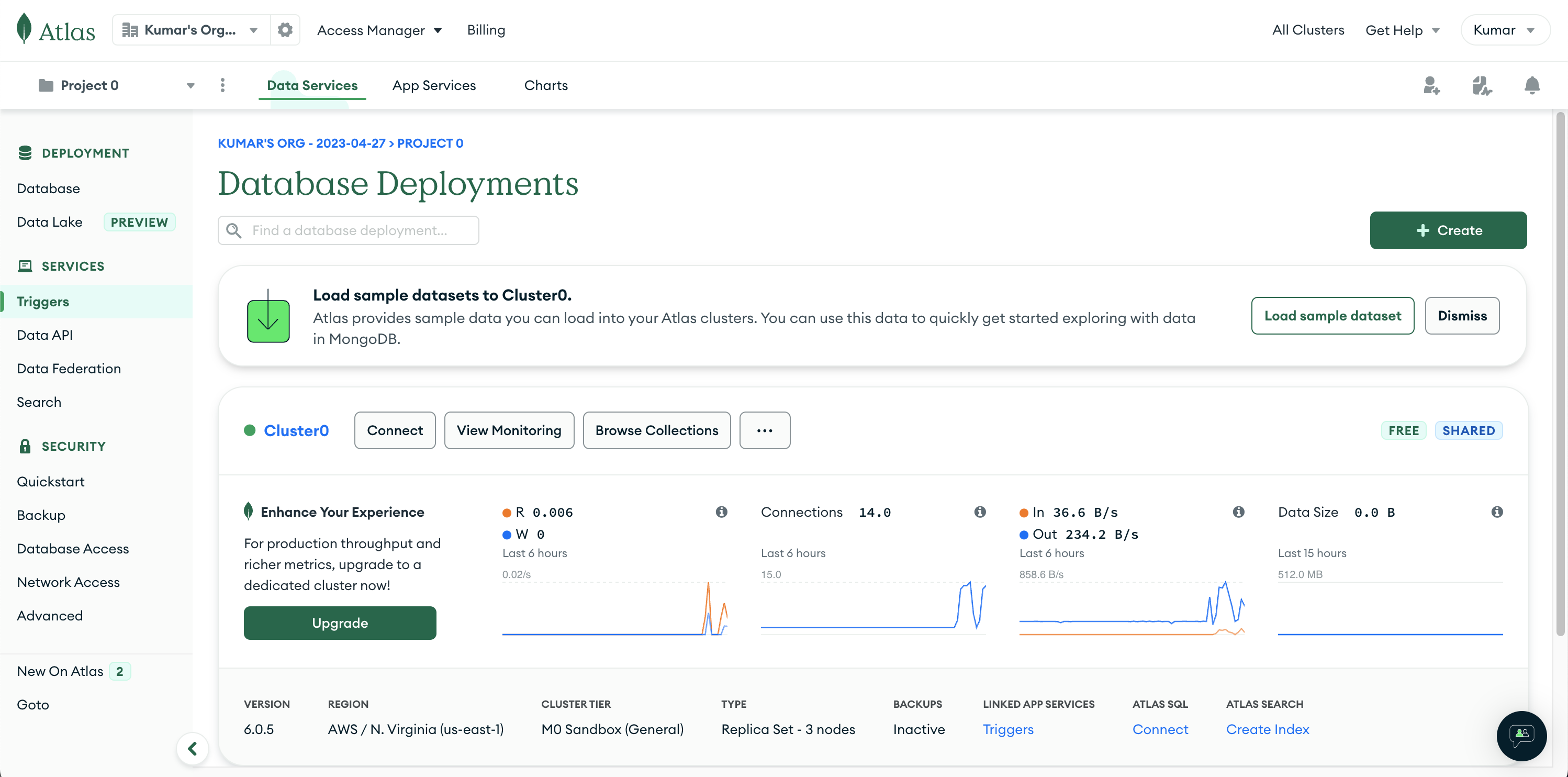Screen dimensions: 1568x777
Task: Switch to Charts tab
Action: [x=546, y=85]
